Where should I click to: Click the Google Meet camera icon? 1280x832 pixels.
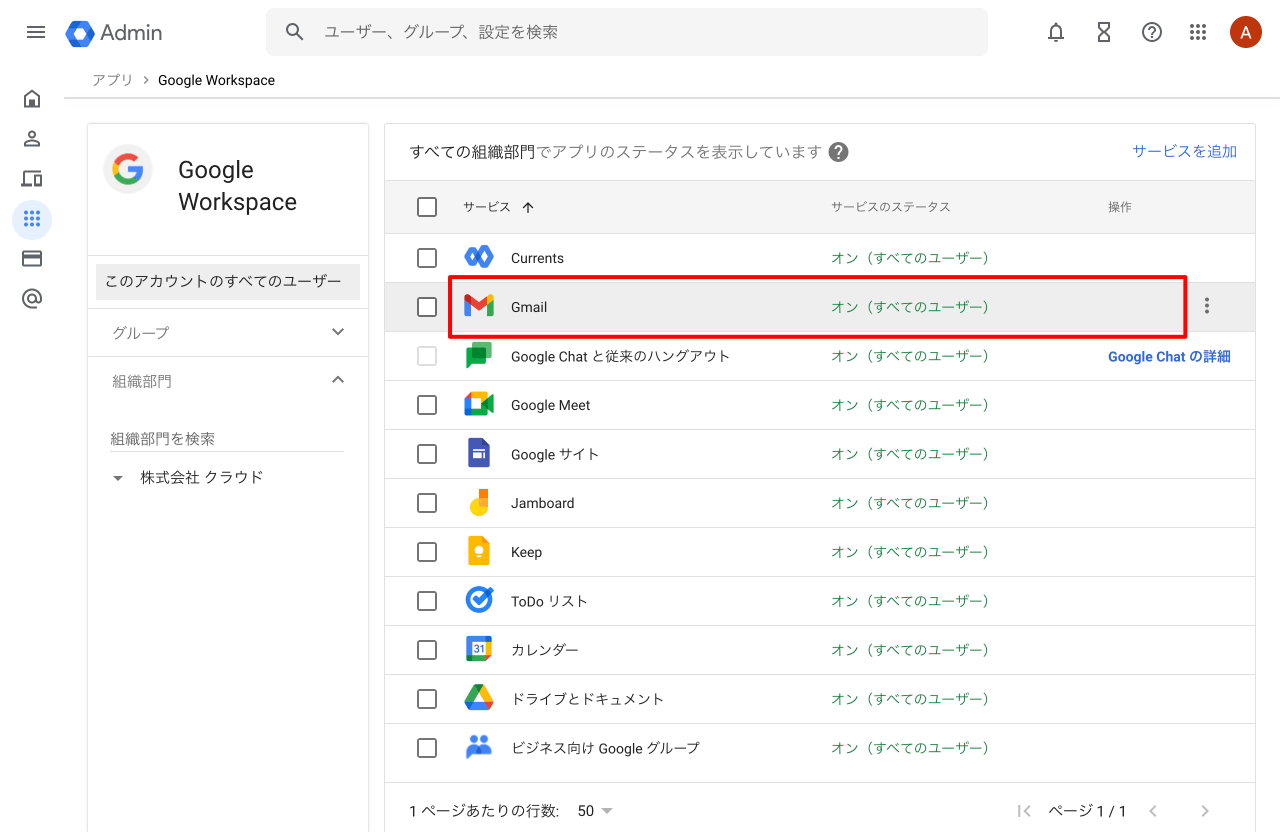[x=479, y=405]
